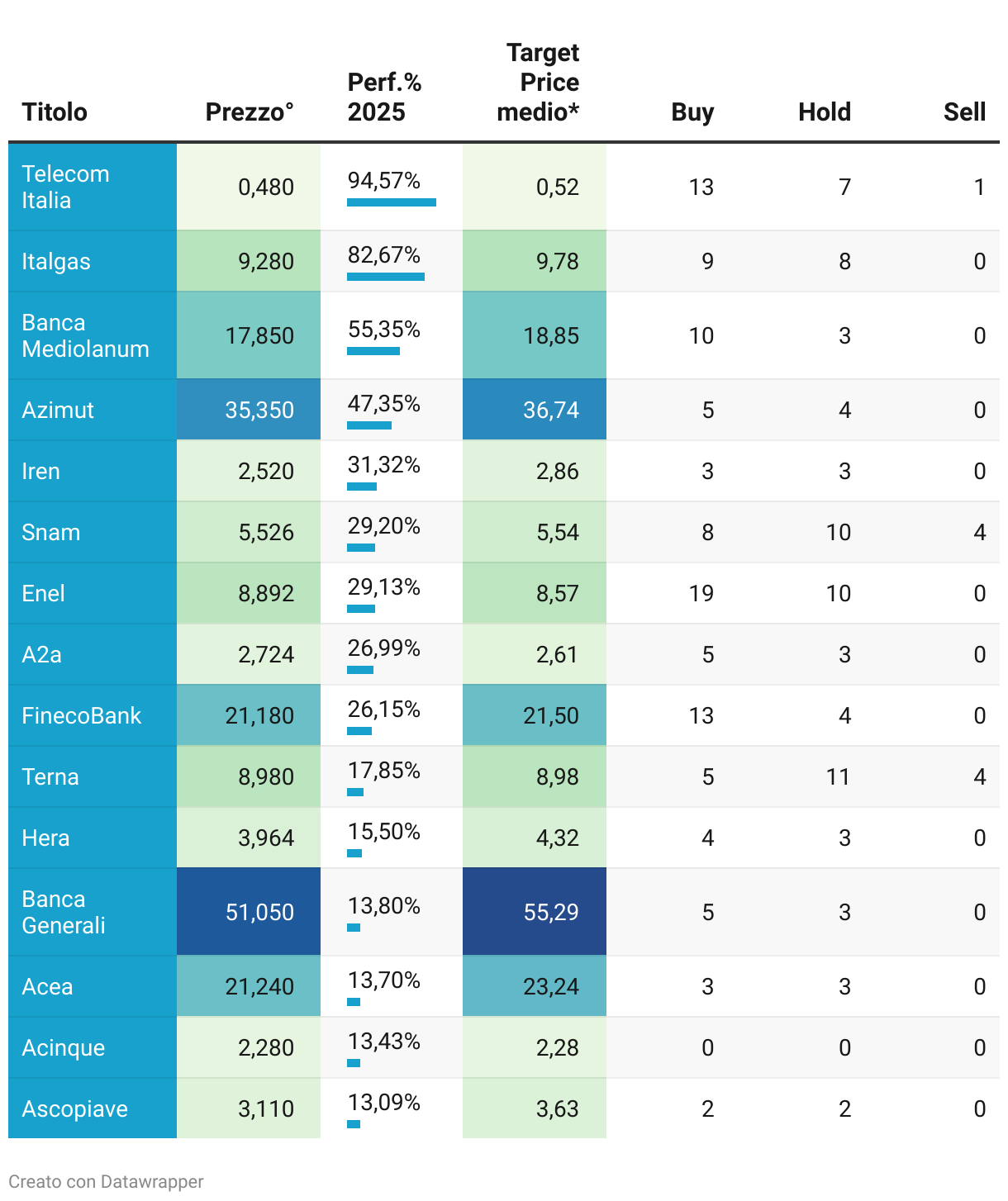
Task: Select the Buy column header
Action: pos(692,112)
